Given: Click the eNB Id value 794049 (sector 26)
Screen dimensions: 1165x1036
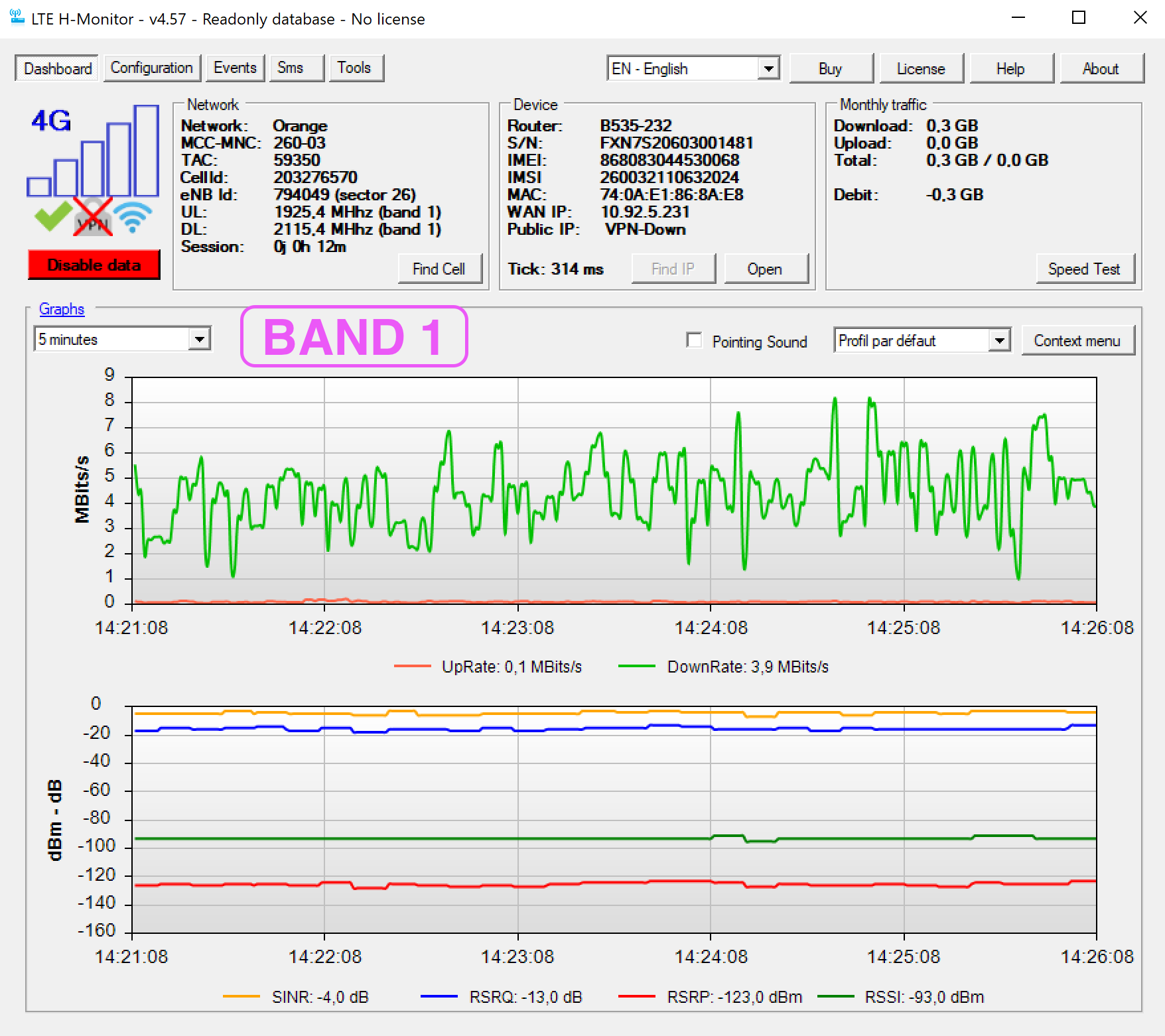Looking at the screenshot, I should click(x=345, y=194).
